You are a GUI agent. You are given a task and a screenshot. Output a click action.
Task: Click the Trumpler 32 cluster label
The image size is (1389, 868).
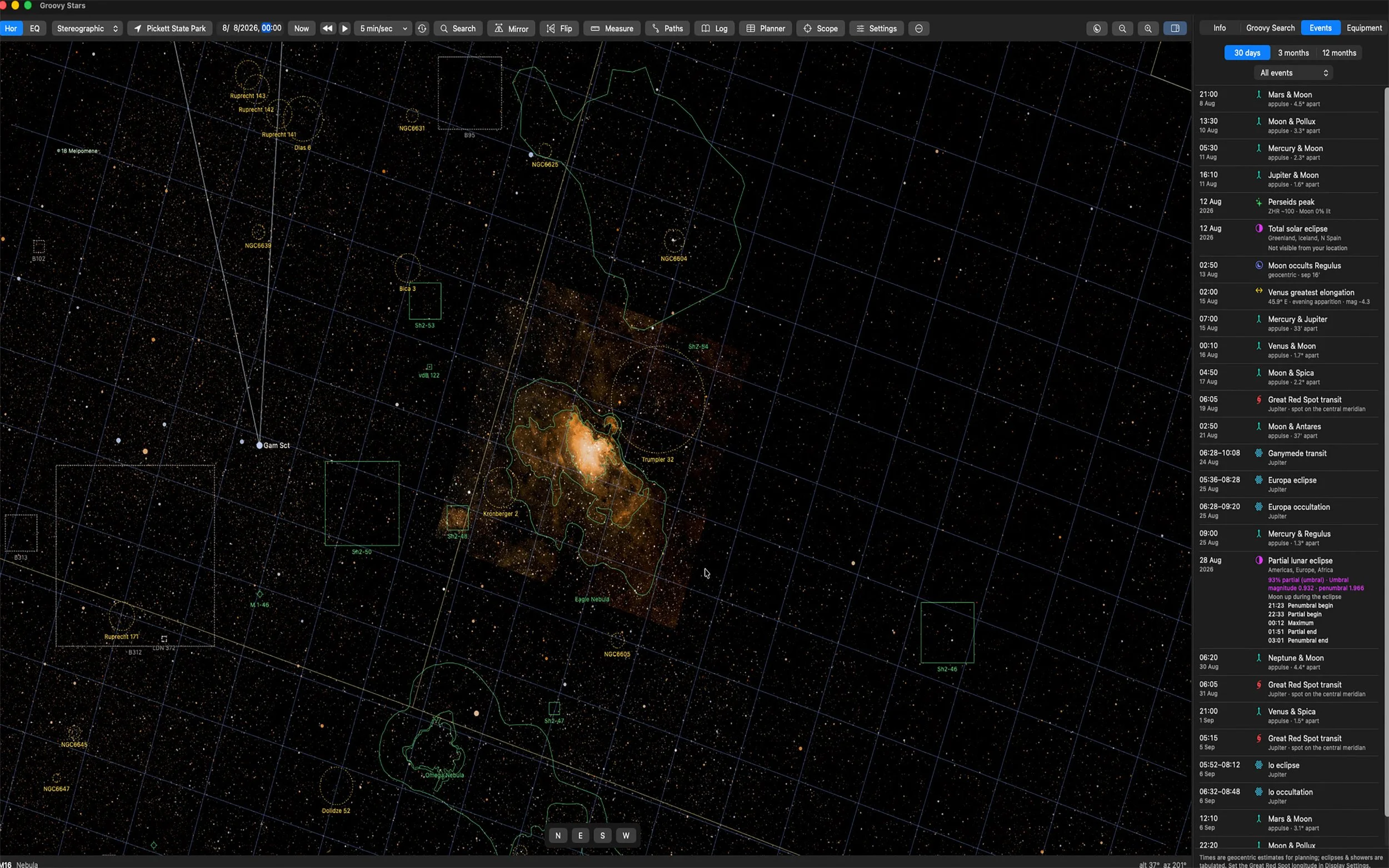[x=657, y=459]
